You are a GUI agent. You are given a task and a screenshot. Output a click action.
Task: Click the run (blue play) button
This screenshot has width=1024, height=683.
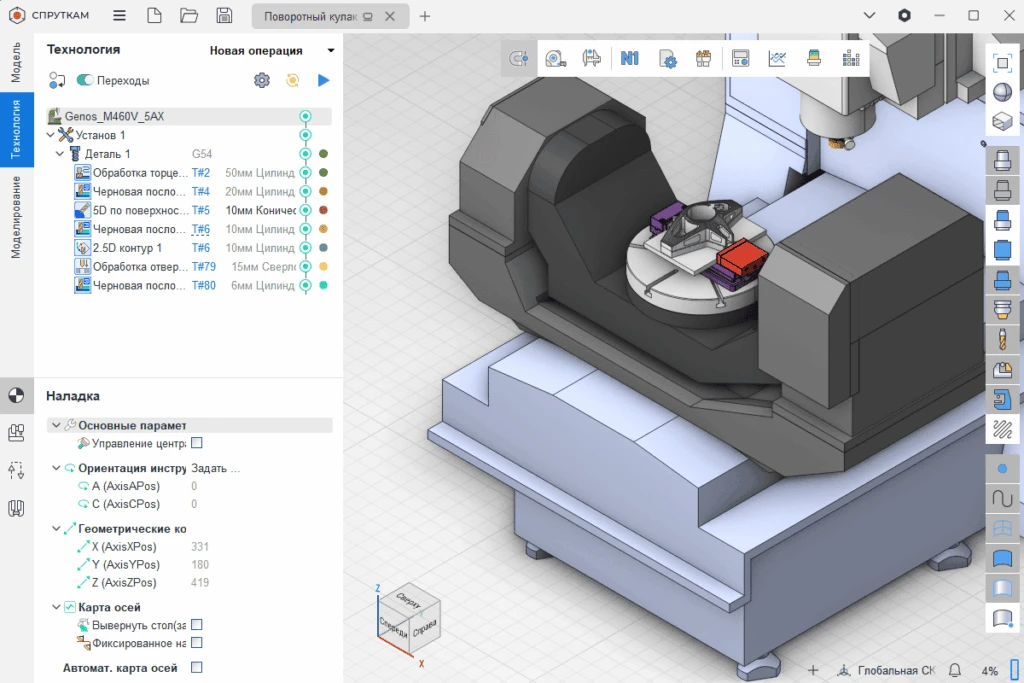(x=323, y=80)
